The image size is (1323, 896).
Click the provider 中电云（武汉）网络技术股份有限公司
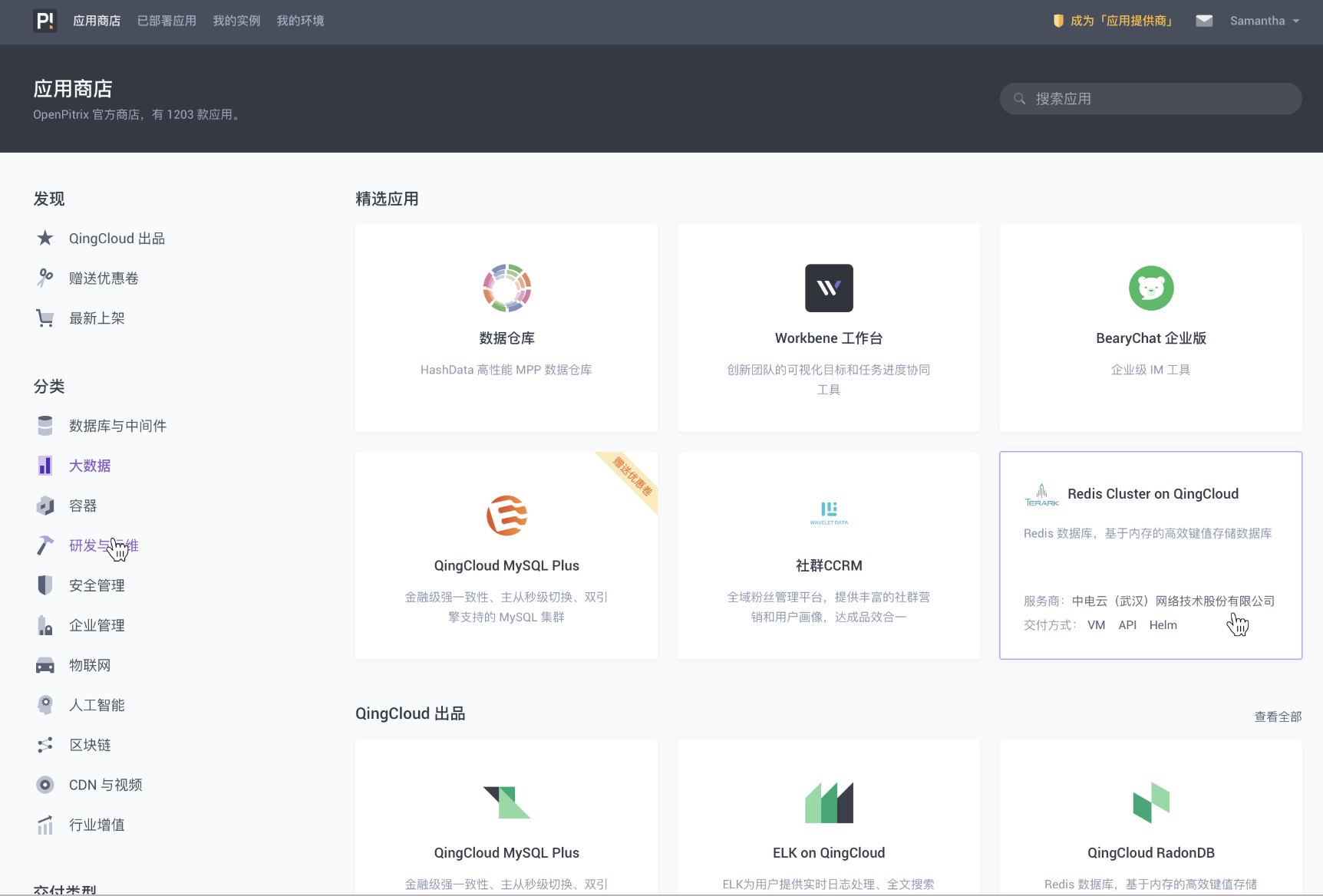click(x=1173, y=601)
